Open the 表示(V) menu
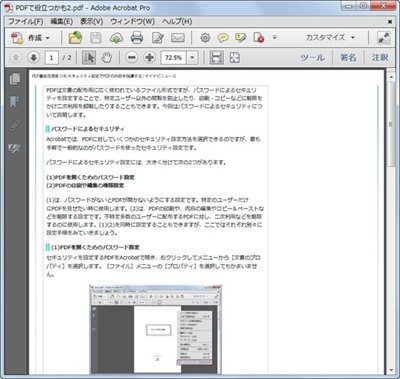 coord(92,21)
